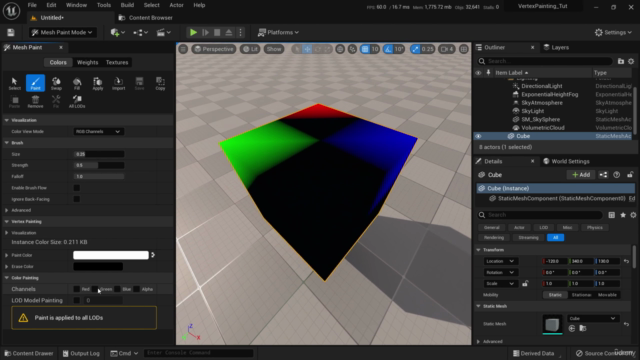This screenshot has height=360, width=640.
Task: Switch to the Textures tab
Action: click(117, 62)
